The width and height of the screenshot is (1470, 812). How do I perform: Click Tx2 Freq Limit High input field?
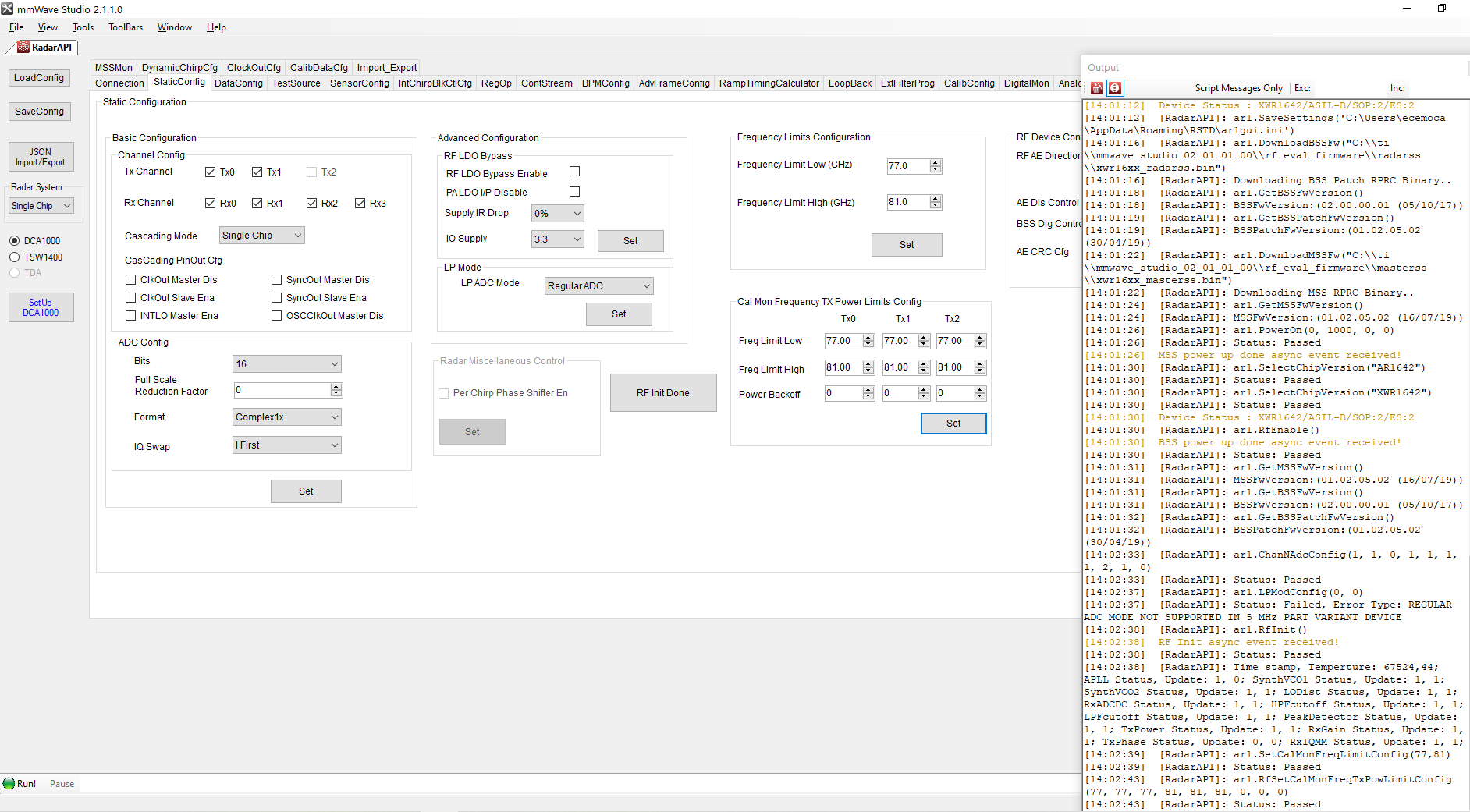pyautogui.click(x=956, y=367)
